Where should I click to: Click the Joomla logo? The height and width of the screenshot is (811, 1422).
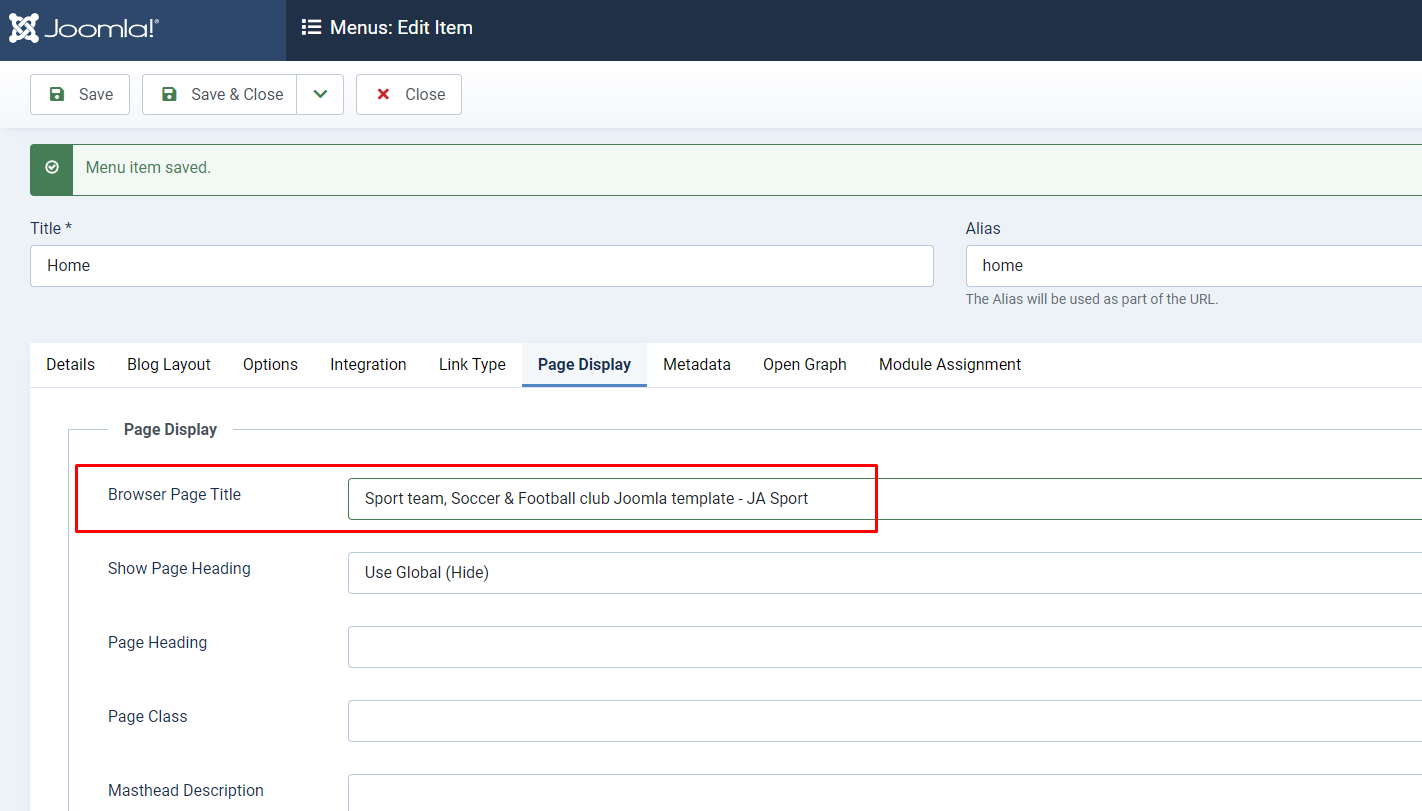tap(84, 29)
